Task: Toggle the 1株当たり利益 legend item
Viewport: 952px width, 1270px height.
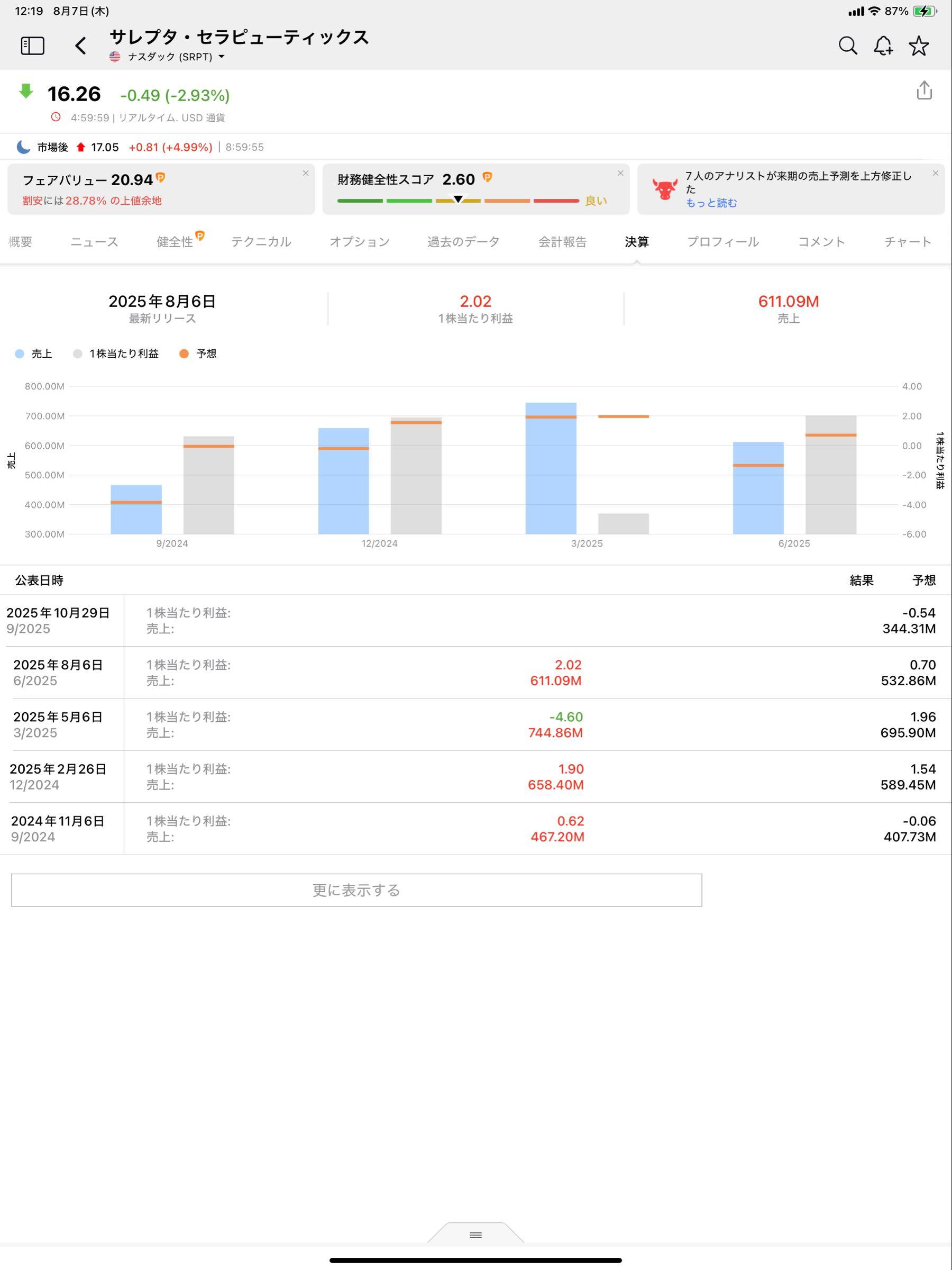Action: point(116,353)
